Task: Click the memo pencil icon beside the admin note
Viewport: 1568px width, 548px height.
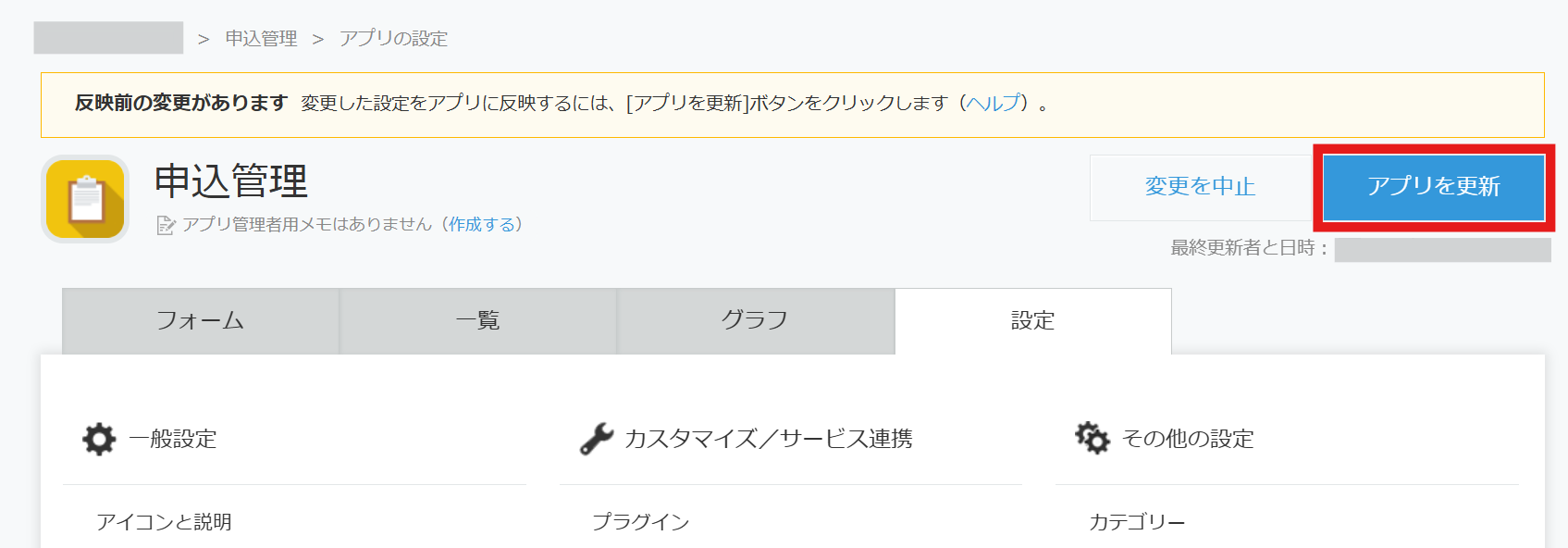Action: click(166, 225)
